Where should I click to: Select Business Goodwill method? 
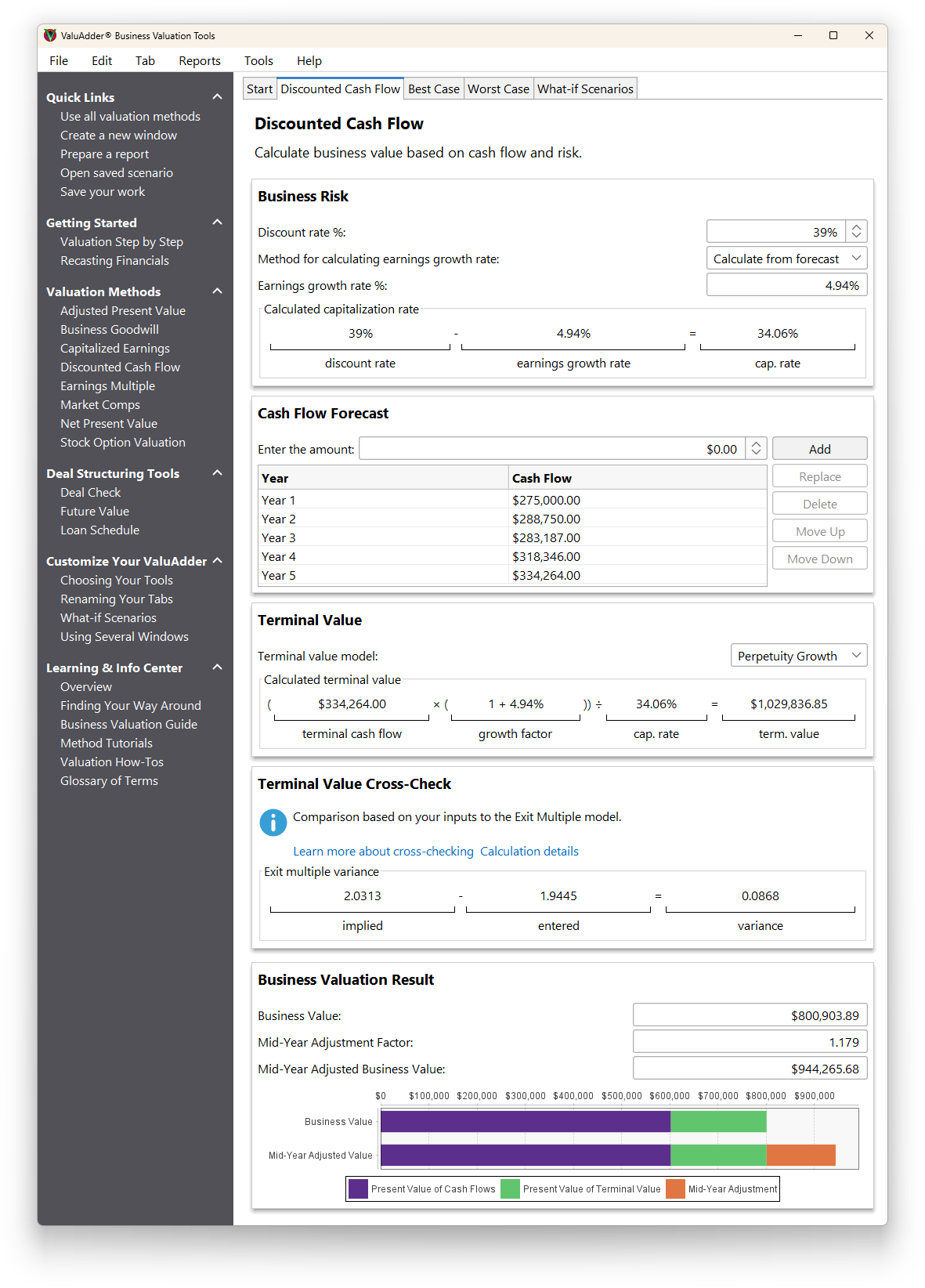110,329
